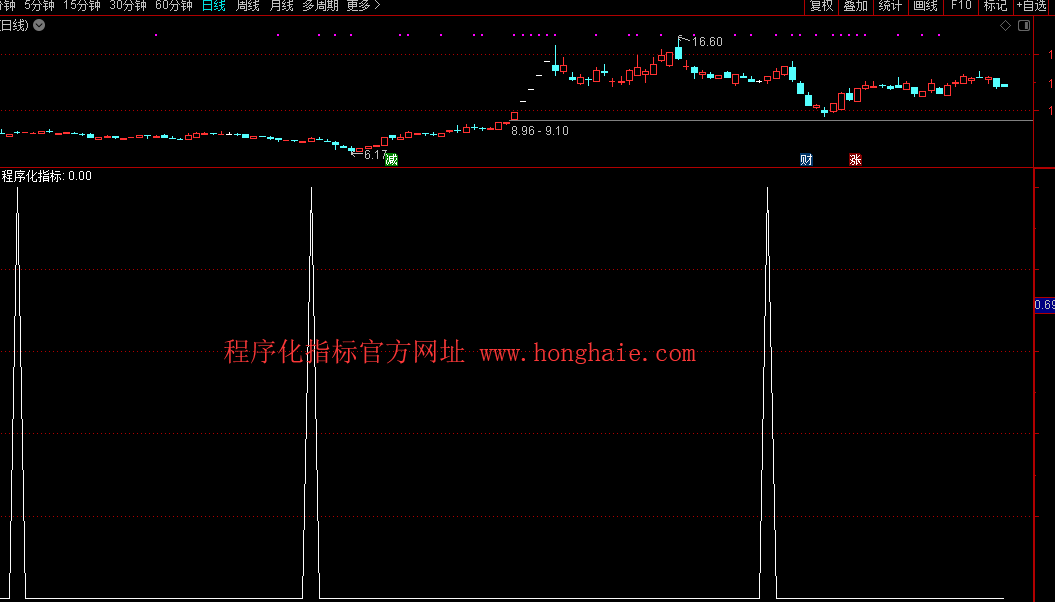Open the 多周期 multi-period view

(x=320, y=6)
